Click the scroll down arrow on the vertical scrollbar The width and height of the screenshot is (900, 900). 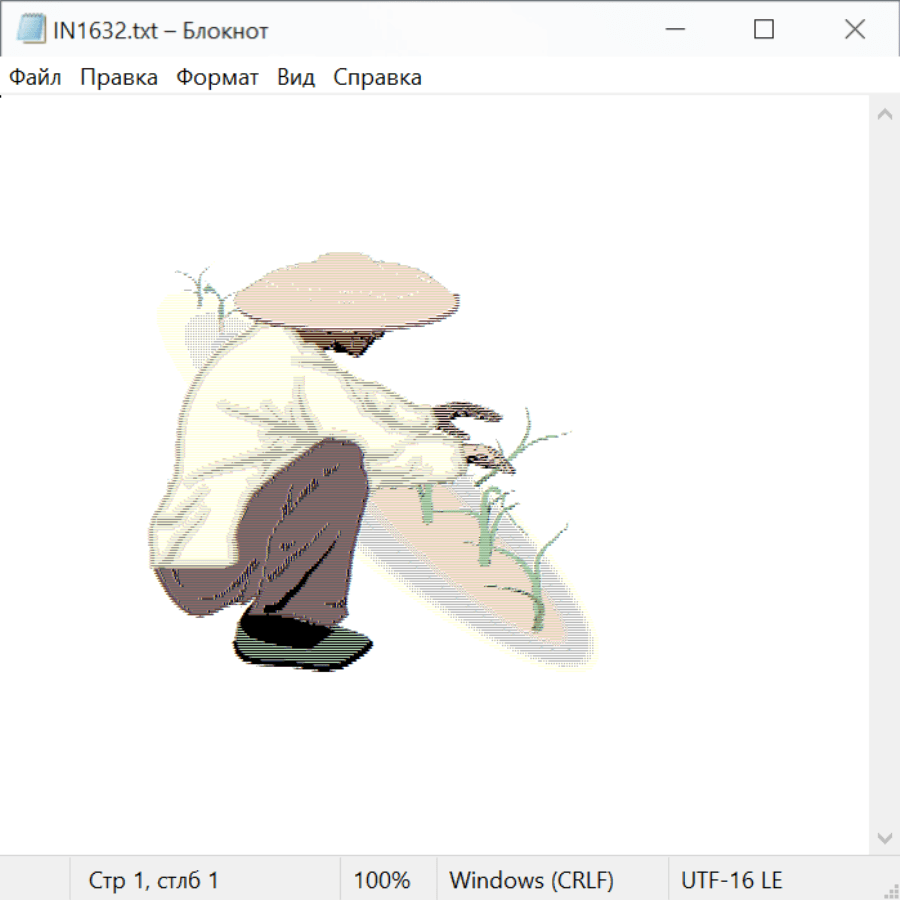(884, 837)
